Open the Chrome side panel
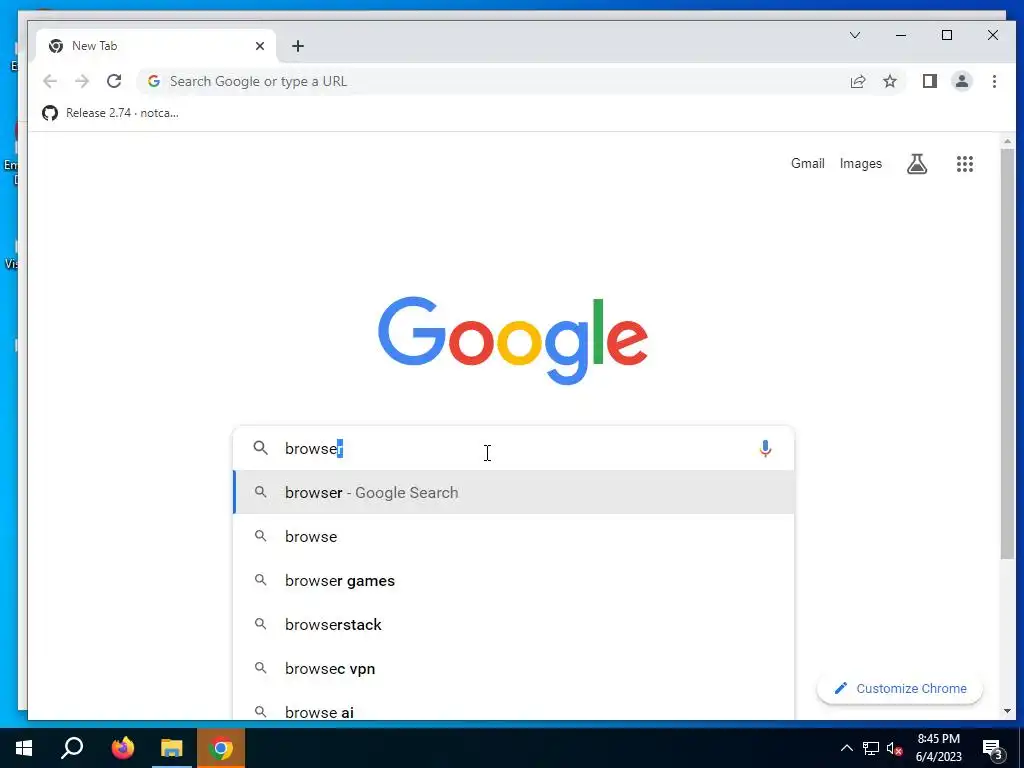The height and width of the screenshot is (768, 1024). 929,81
